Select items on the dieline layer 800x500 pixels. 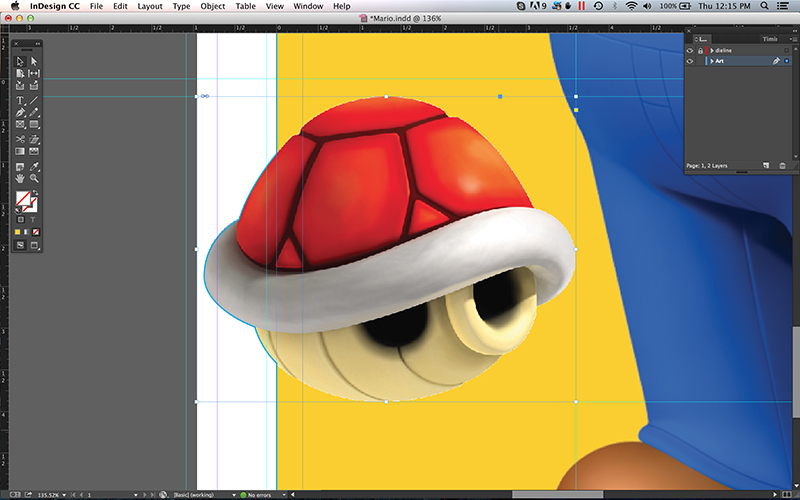click(x=786, y=51)
